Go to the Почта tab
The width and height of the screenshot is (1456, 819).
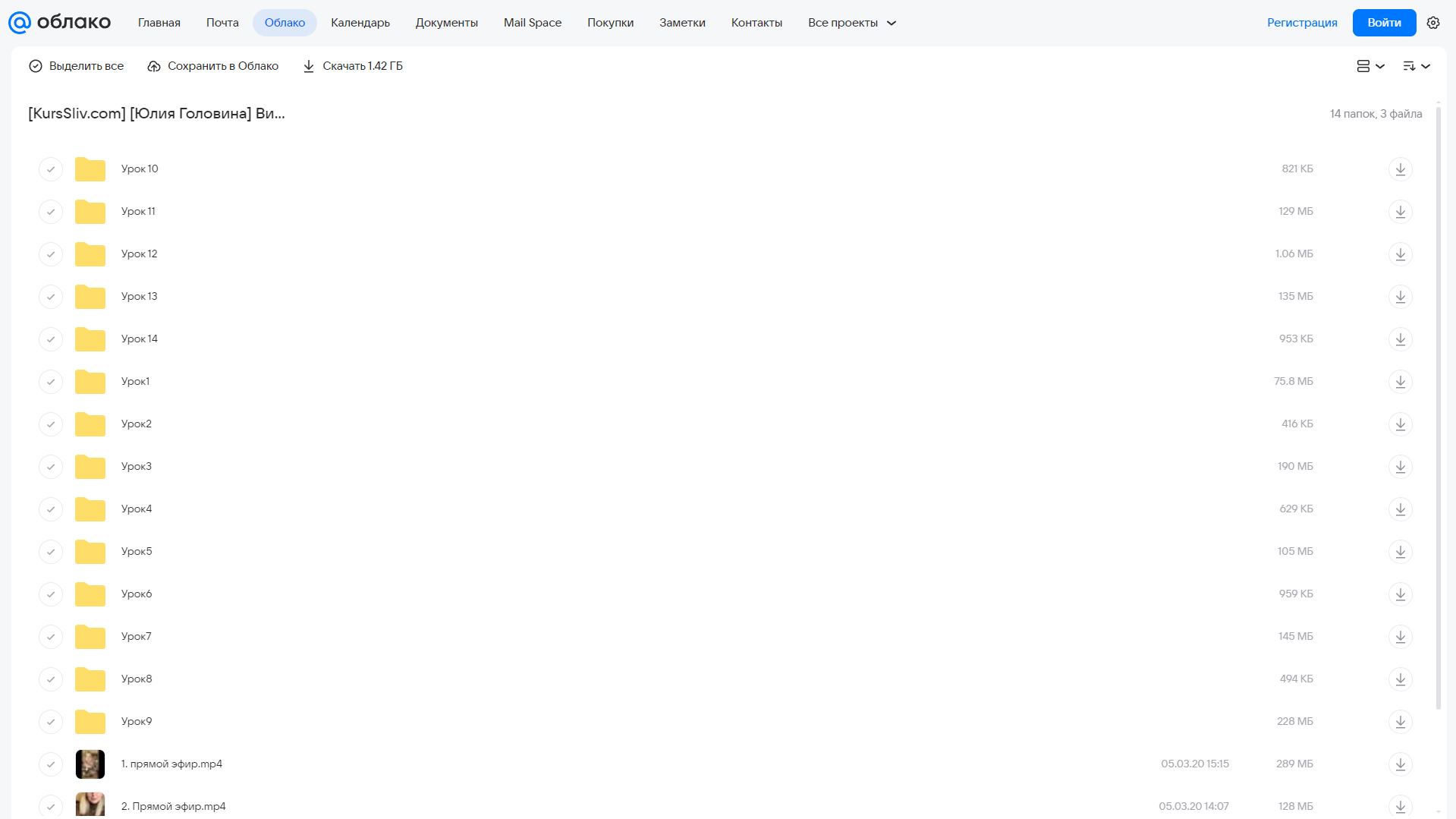point(222,23)
